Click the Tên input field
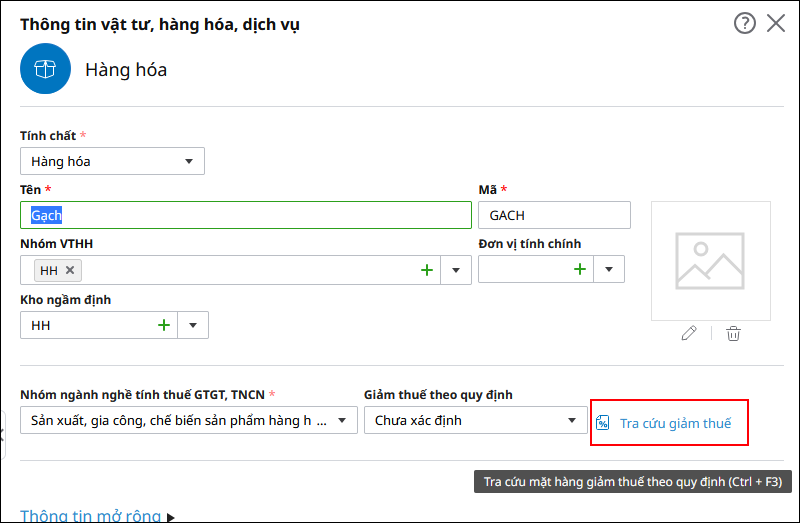 pyautogui.click(x=246, y=215)
